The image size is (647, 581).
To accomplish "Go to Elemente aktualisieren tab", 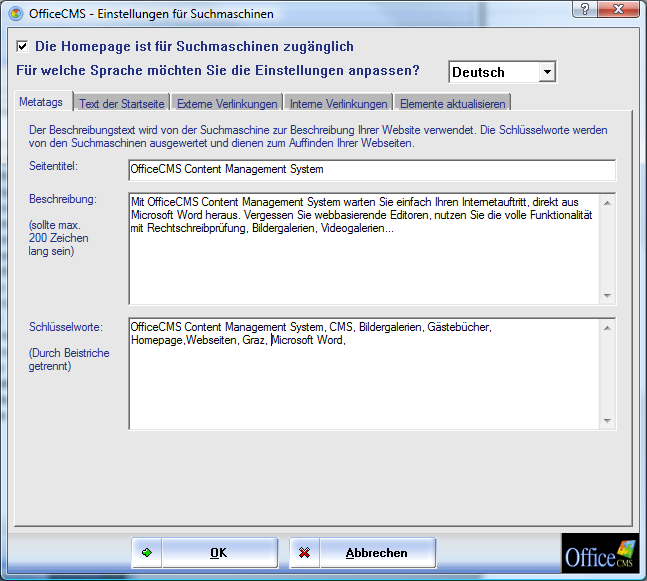I will tap(453, 104).
